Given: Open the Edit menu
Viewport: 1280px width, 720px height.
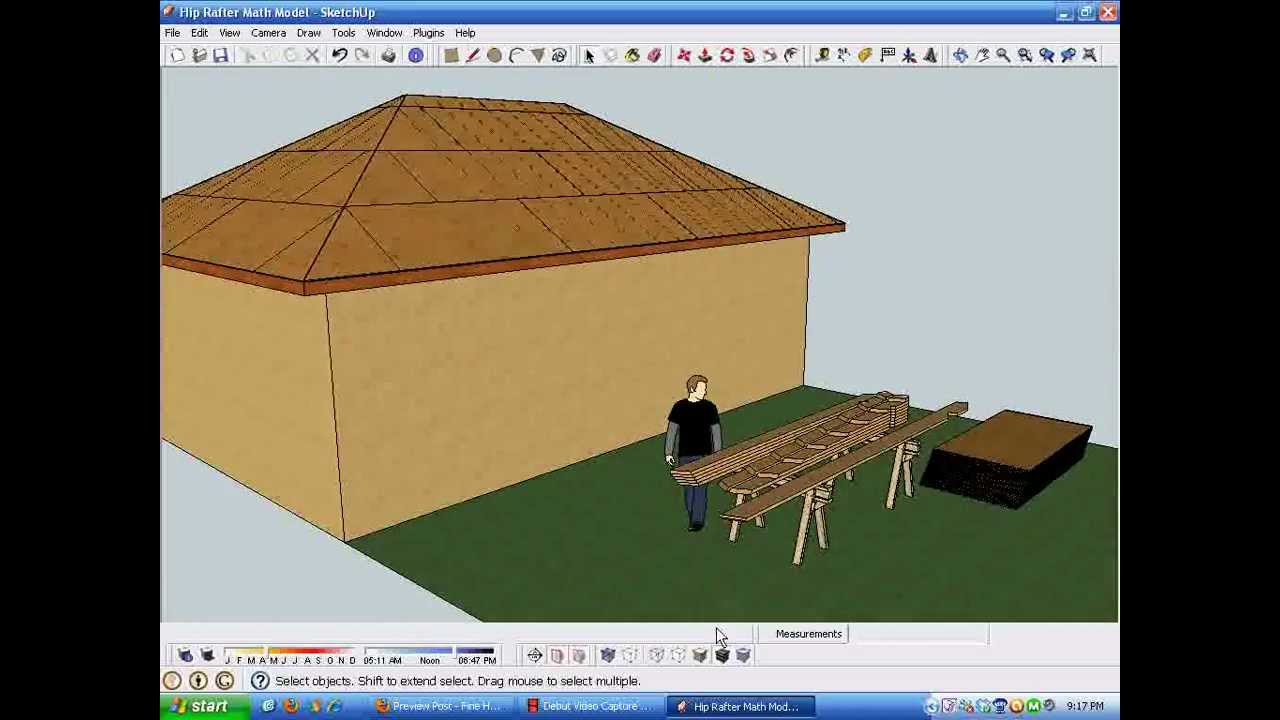Looking at the screenshot, I should [199, 33].
